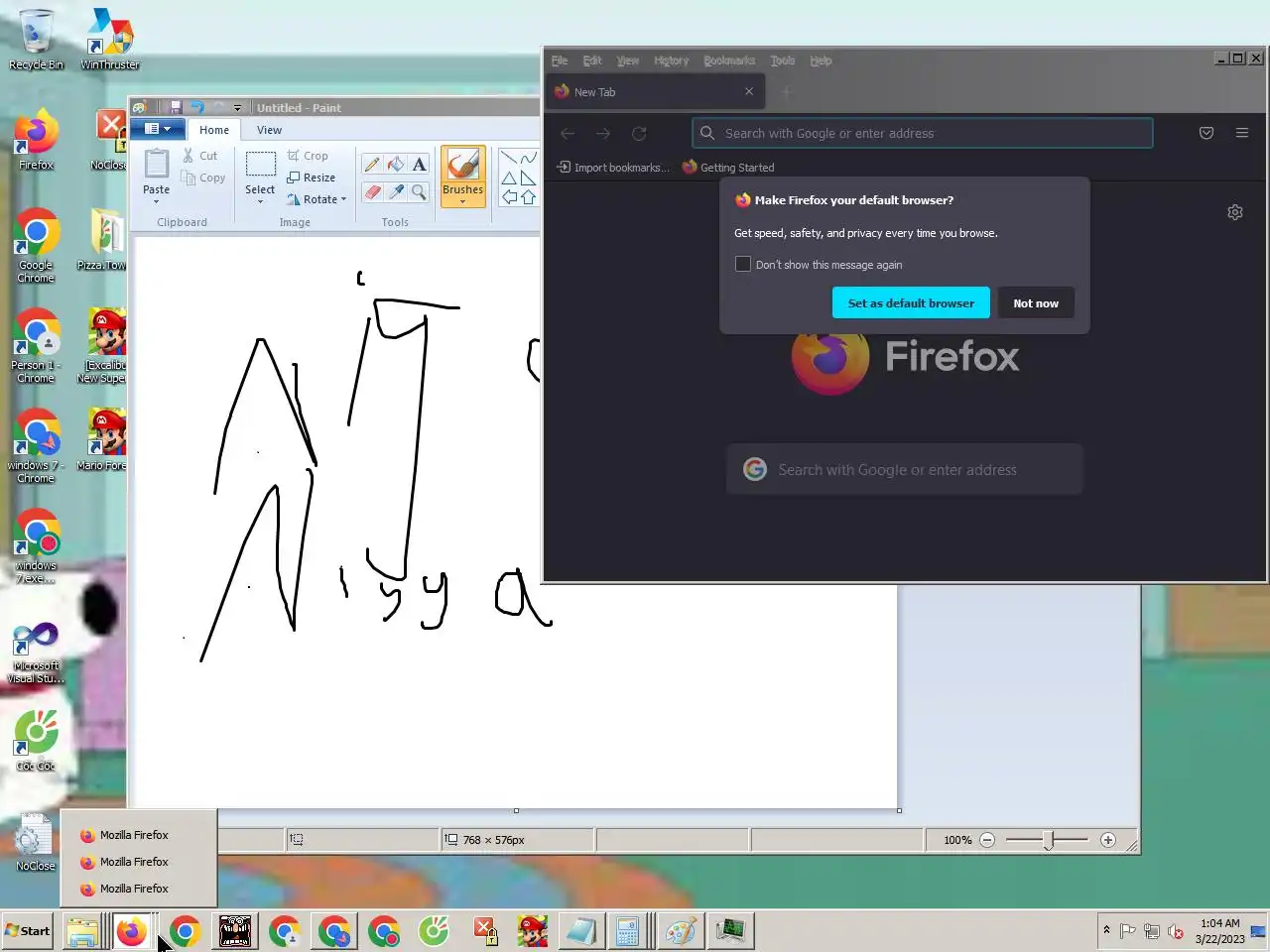Select Microsoft Visual Studio desktop shortcut
Image resolution: width=1270 pixels, height=952 pixels.
coord(36,652)
